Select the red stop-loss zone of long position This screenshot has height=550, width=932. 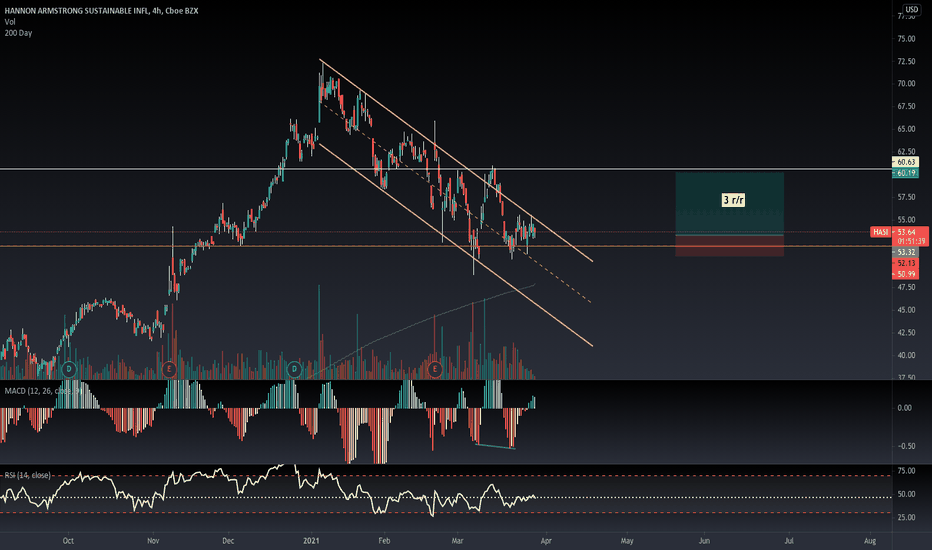pos(729,246)
